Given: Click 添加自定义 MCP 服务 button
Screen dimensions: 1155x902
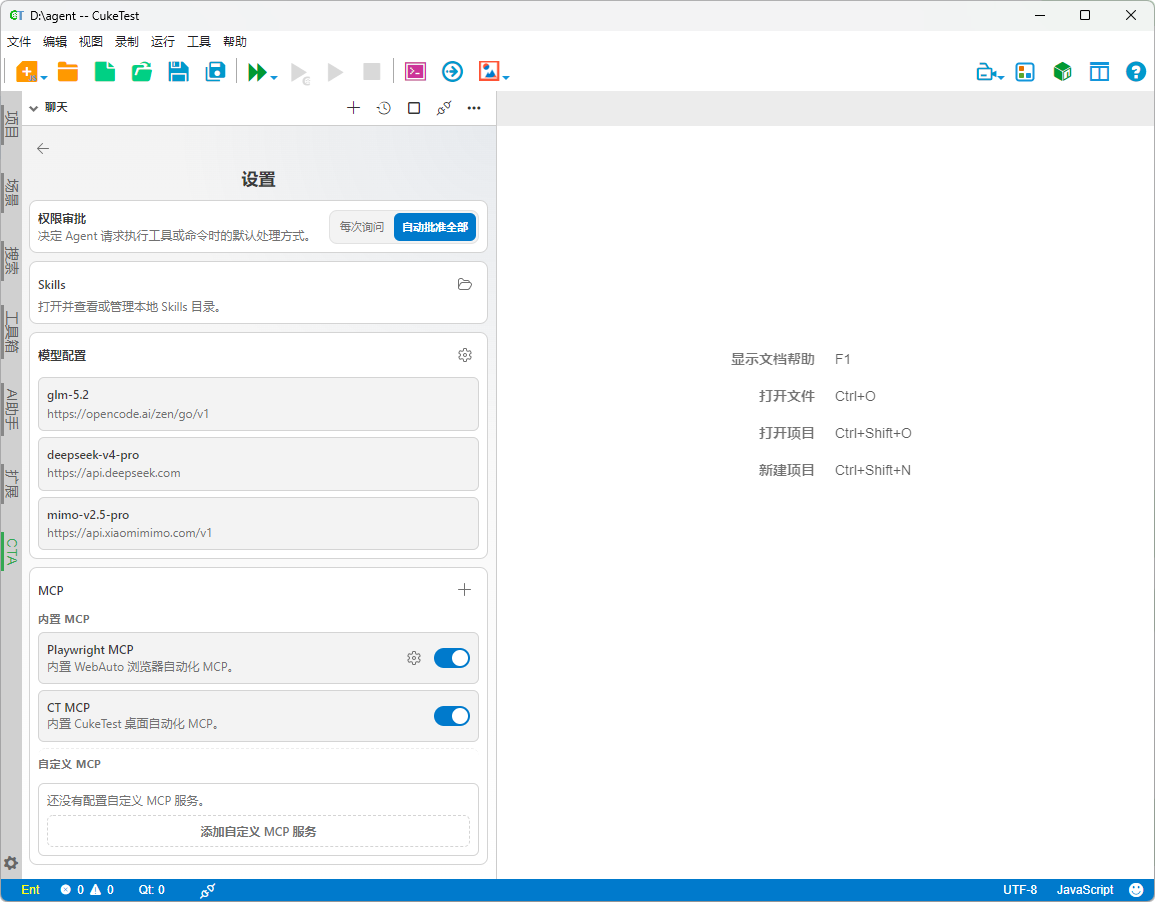Looking at the screenshot, I should (x=259, y=831).
